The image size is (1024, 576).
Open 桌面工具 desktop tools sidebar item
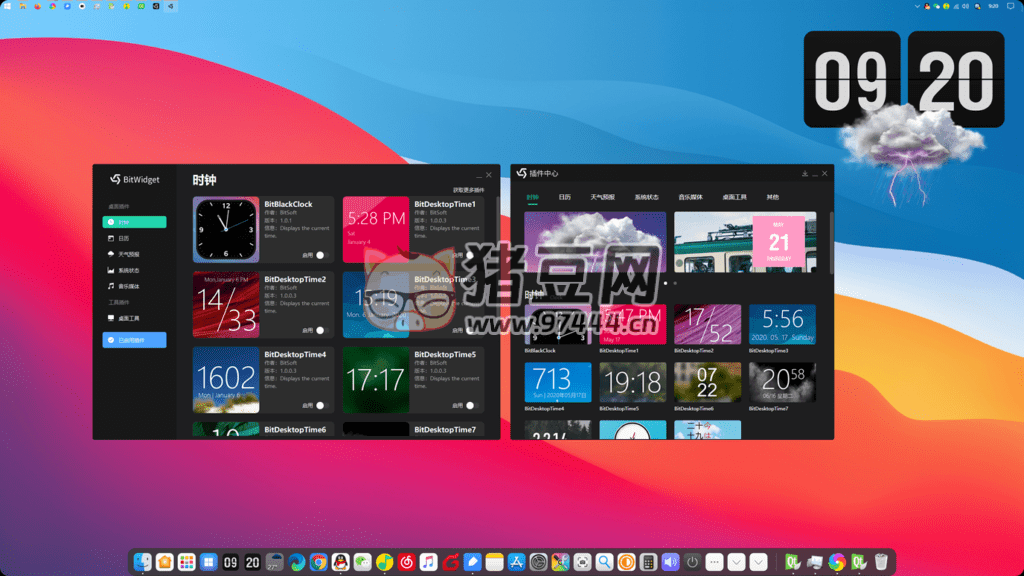[x=128, y=318]
